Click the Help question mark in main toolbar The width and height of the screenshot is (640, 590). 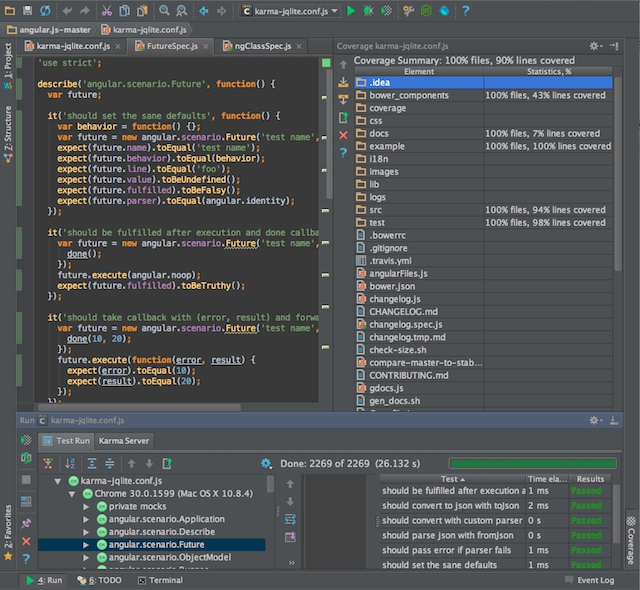pyautogui.click(x=466, y=10)
